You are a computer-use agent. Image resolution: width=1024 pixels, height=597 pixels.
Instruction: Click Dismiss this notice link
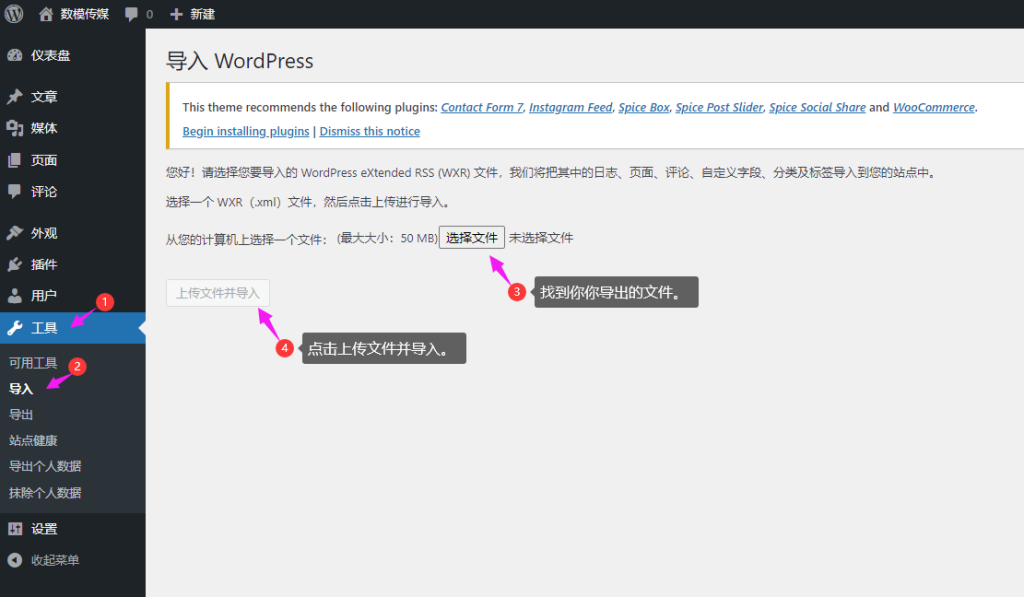(x=370, y=131)
